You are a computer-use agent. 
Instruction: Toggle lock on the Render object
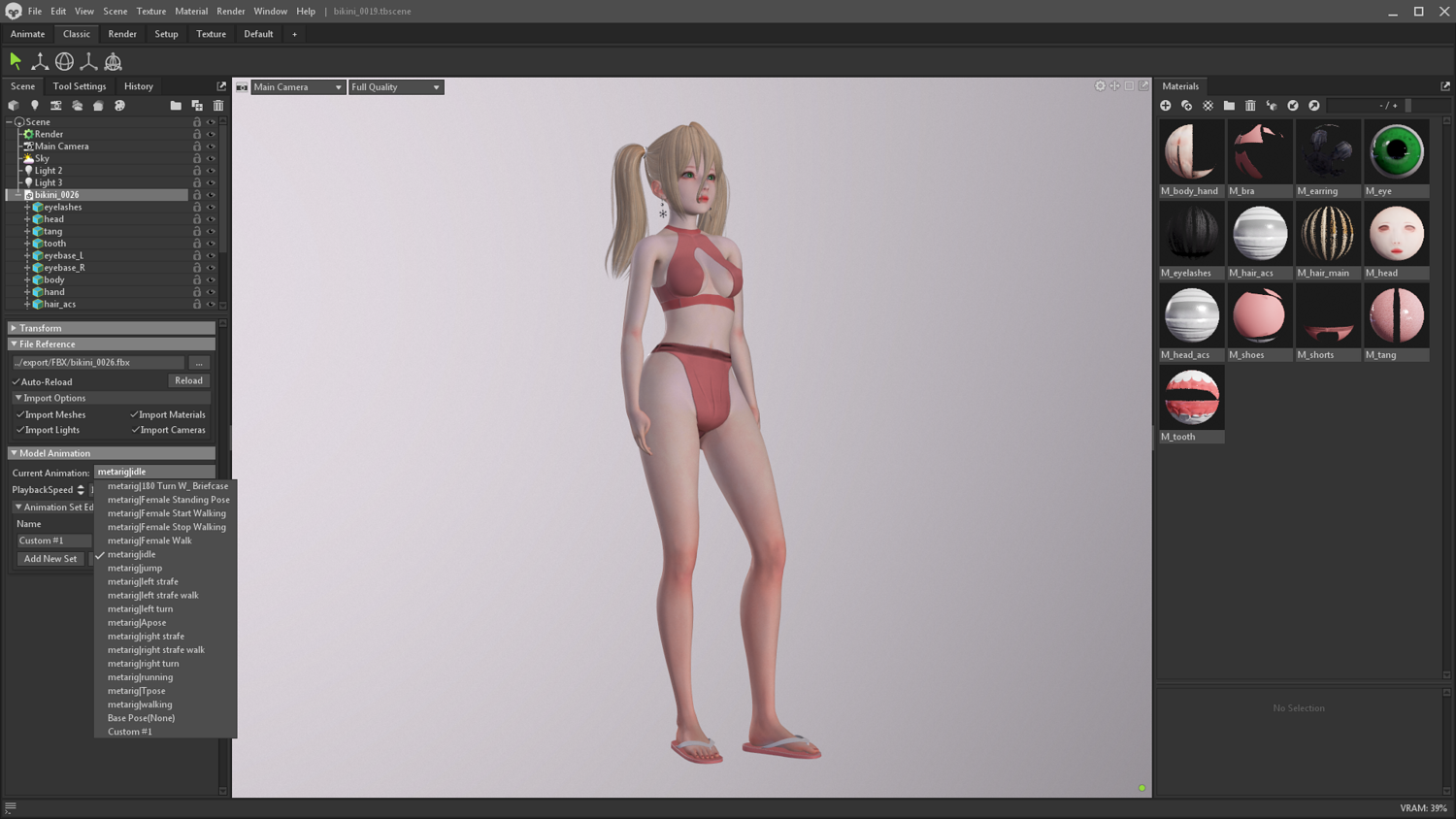click(197, 134)
